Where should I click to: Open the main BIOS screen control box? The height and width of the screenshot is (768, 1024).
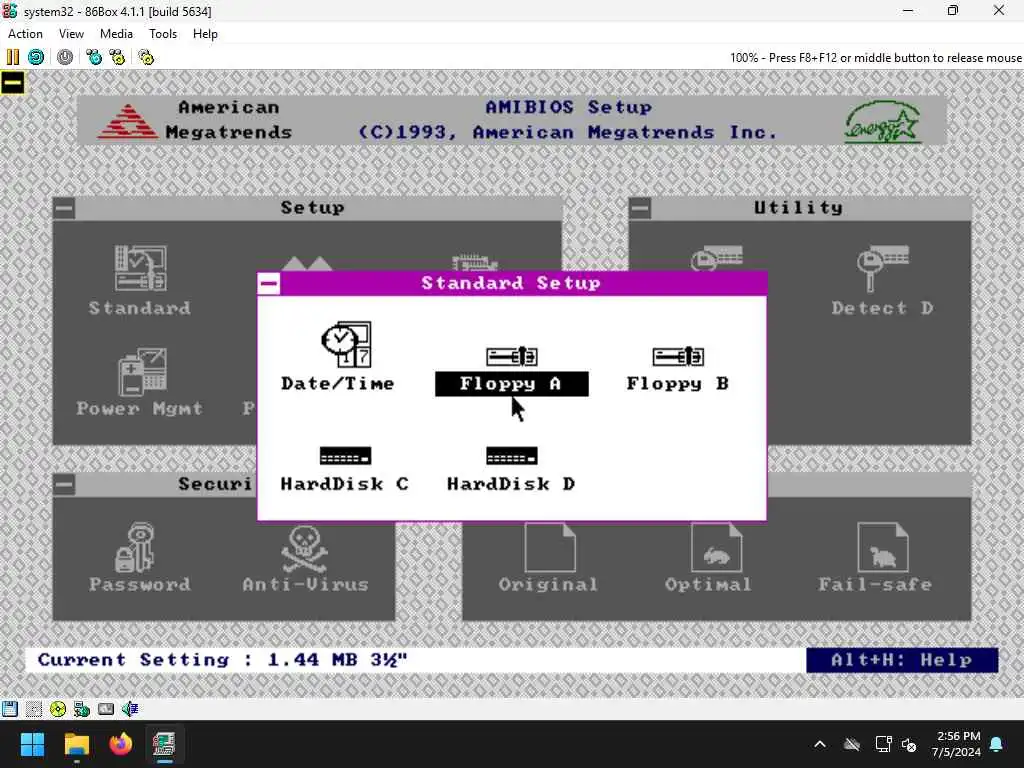point(12,83)
